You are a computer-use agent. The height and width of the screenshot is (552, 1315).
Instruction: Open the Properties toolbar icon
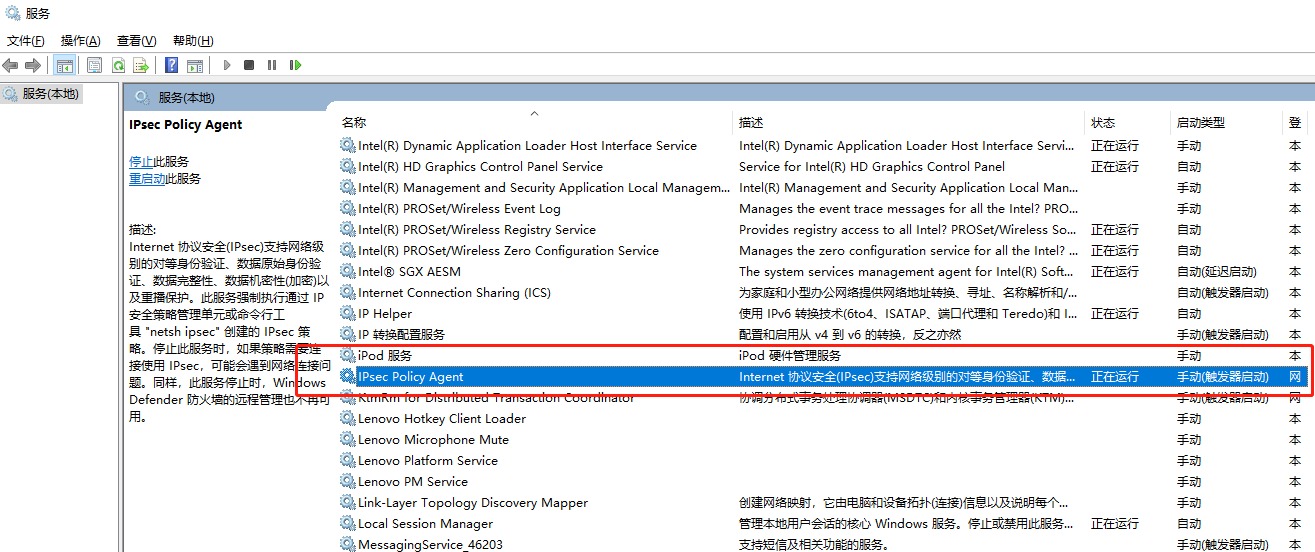click(x=94, y=66)
